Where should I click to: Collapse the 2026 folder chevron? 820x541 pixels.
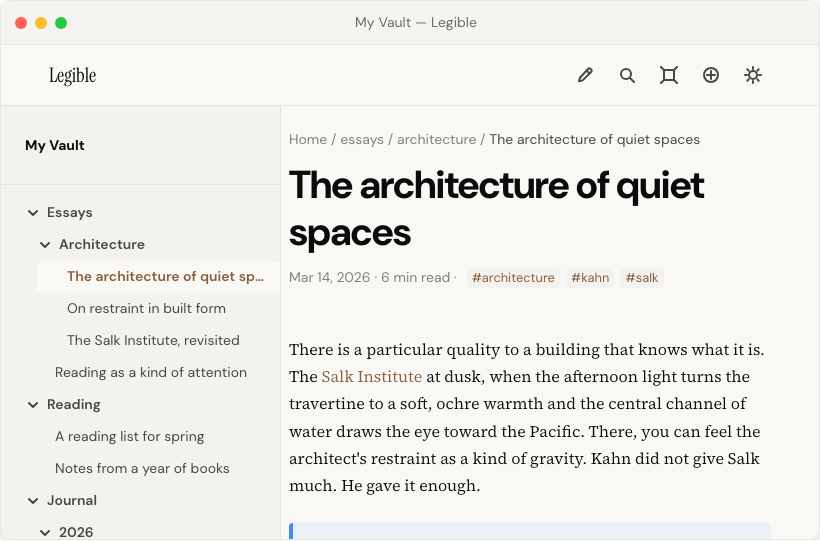click(45, 533)
